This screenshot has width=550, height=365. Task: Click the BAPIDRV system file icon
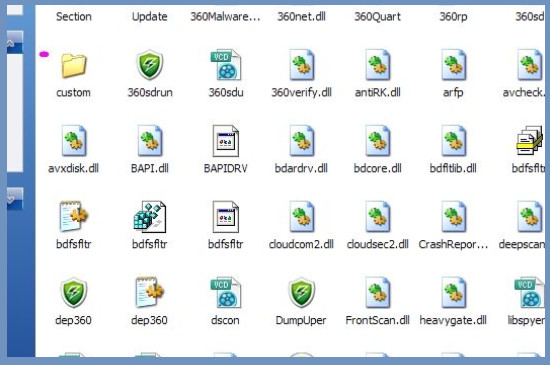(x=226, y=141)
